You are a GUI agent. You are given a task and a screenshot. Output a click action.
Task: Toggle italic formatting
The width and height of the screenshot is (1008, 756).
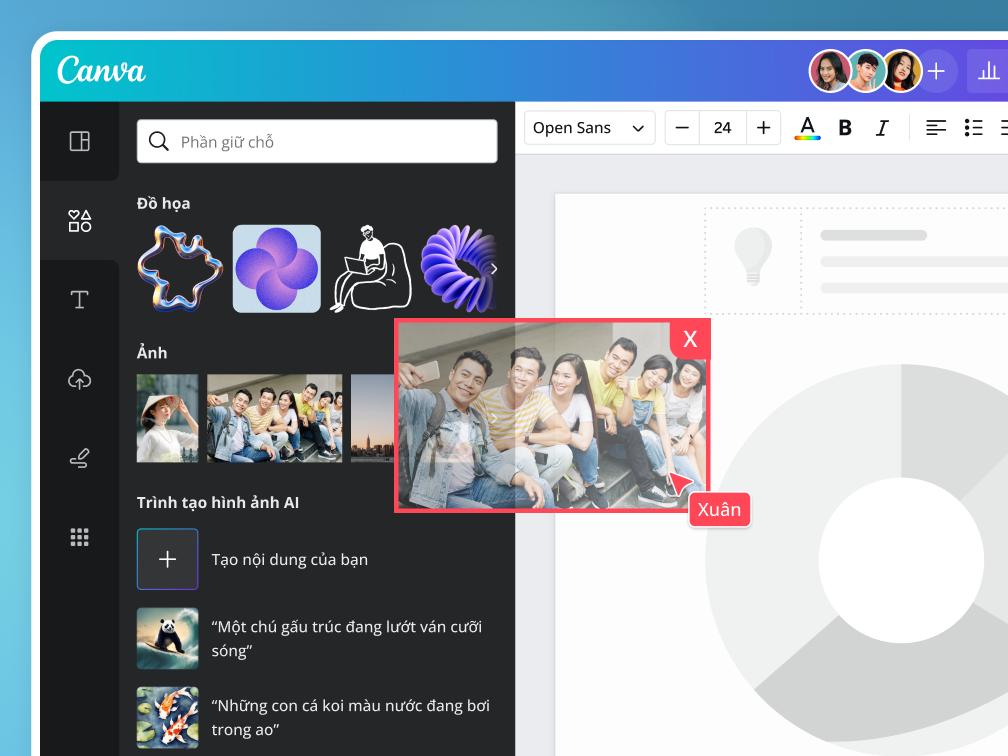coord(883,128)
